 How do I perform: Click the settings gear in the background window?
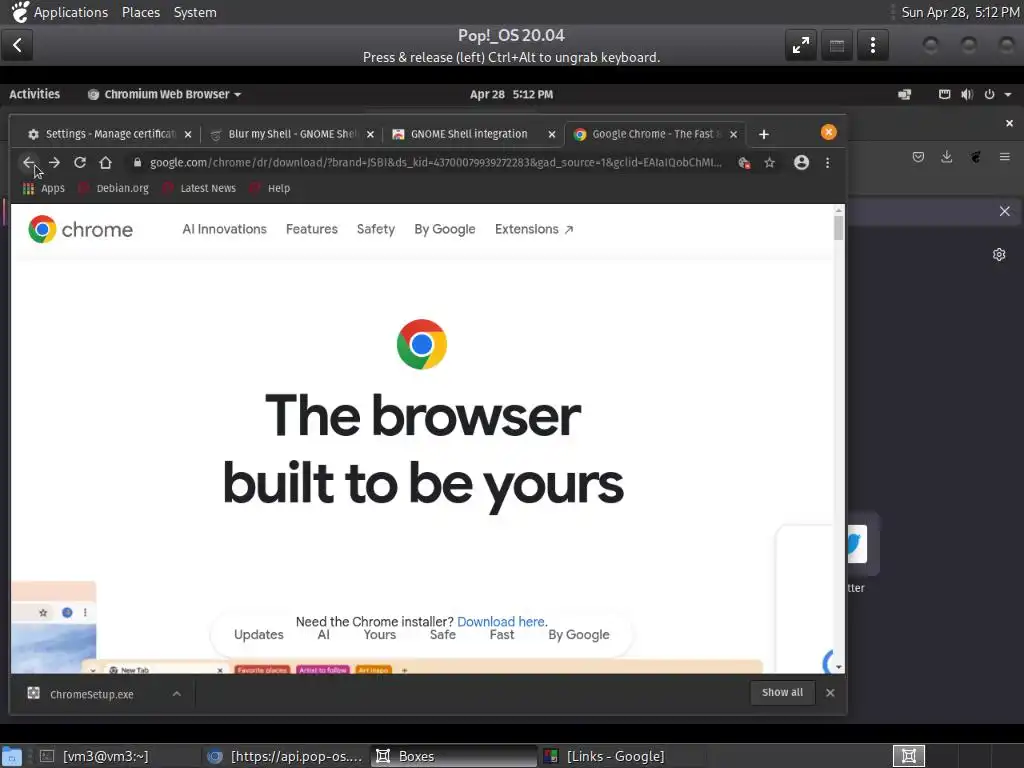(999, 255)
